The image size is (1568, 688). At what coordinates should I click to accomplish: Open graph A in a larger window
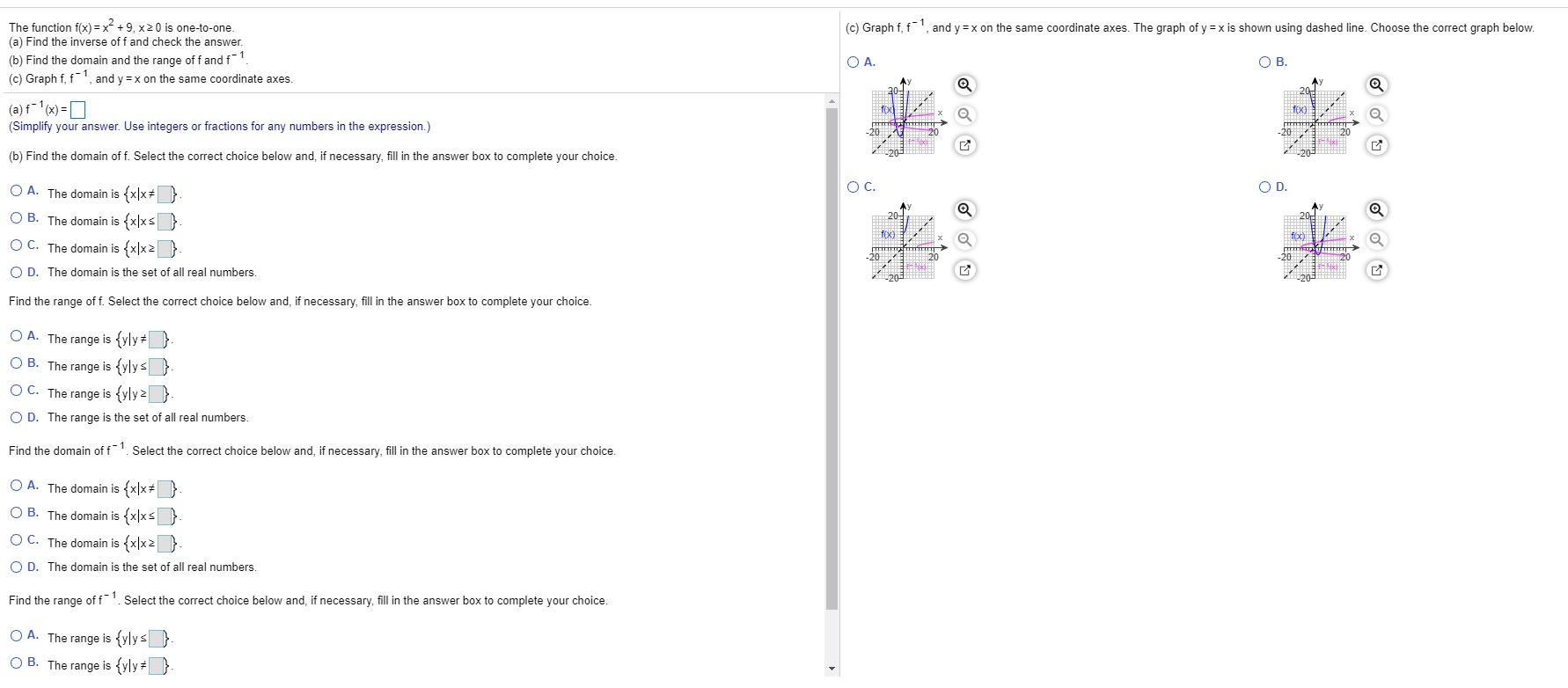click(964, 145)
